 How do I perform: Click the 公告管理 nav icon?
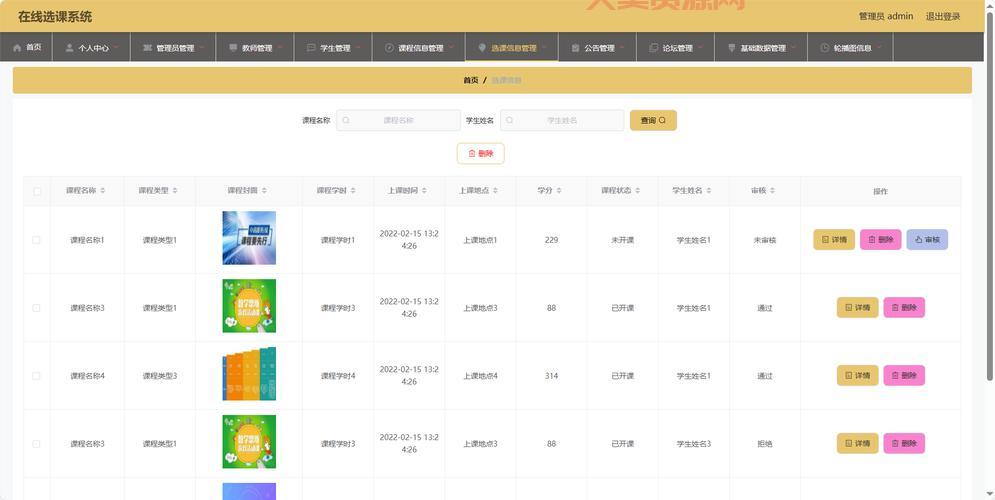click(575, 48)
